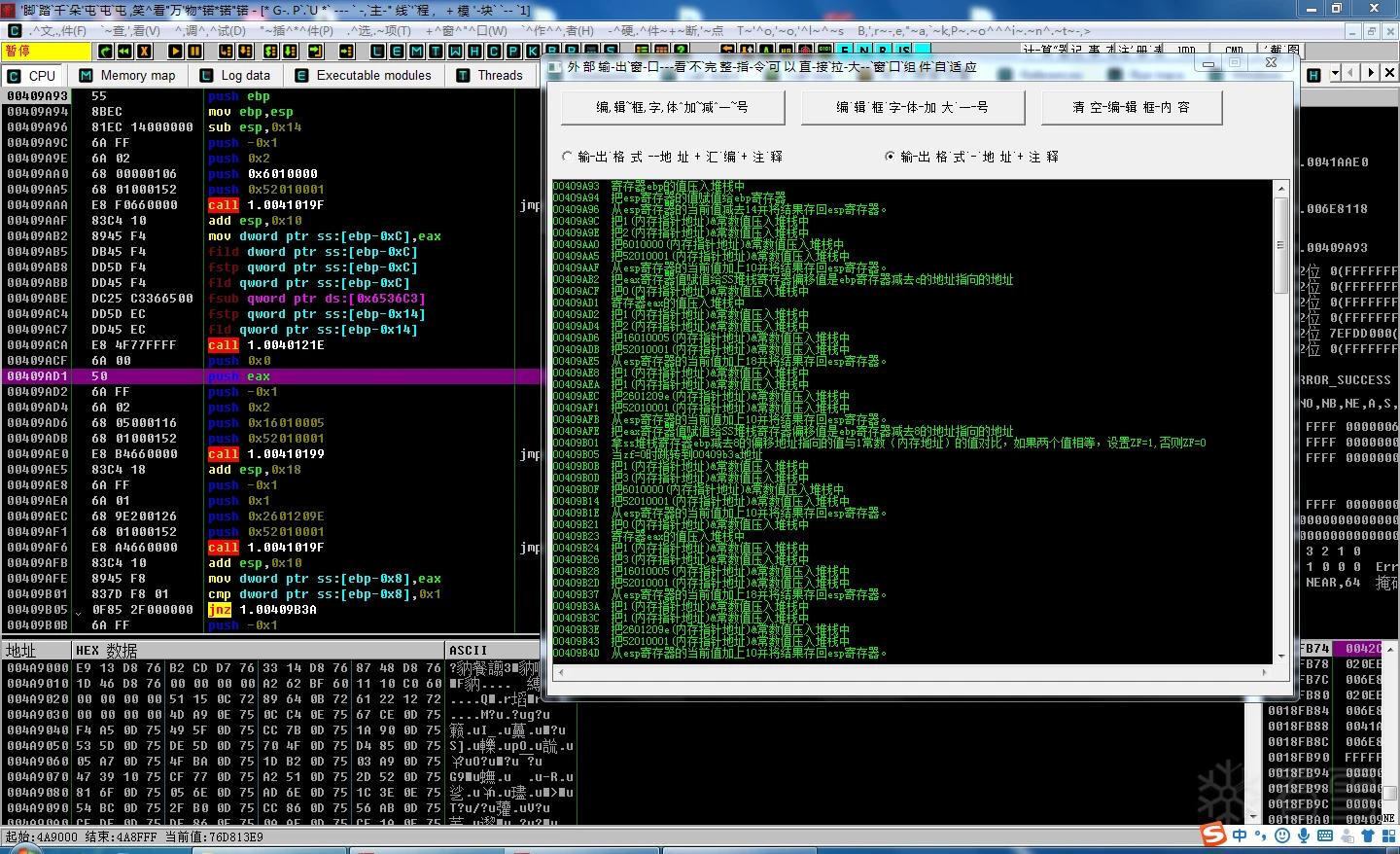
Task: Open CPU window via C toolbar icon
Action: [x=494, y=51]
